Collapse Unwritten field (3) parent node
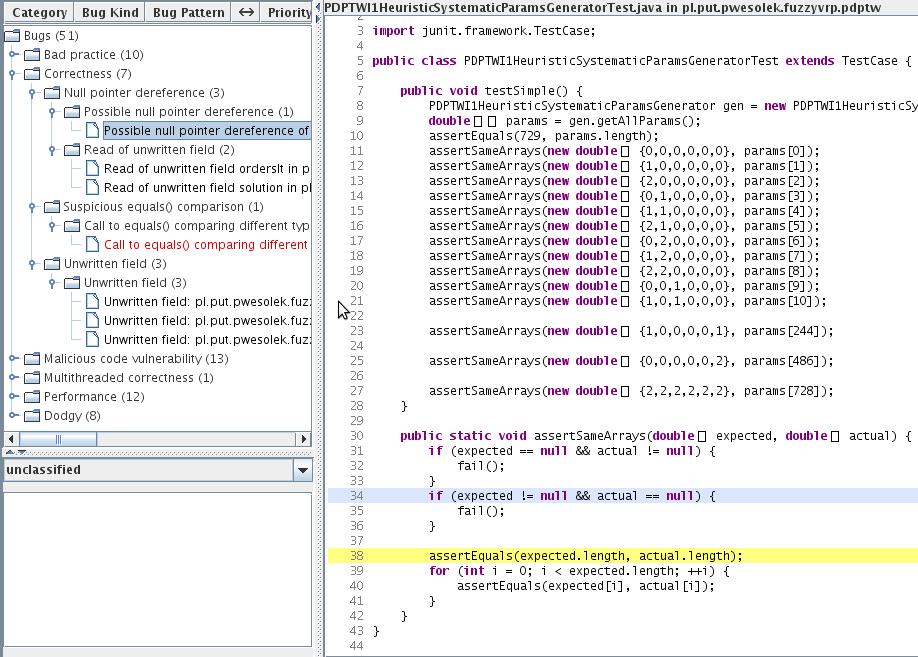Screen dimensions: 918x657 pos(33,264)
